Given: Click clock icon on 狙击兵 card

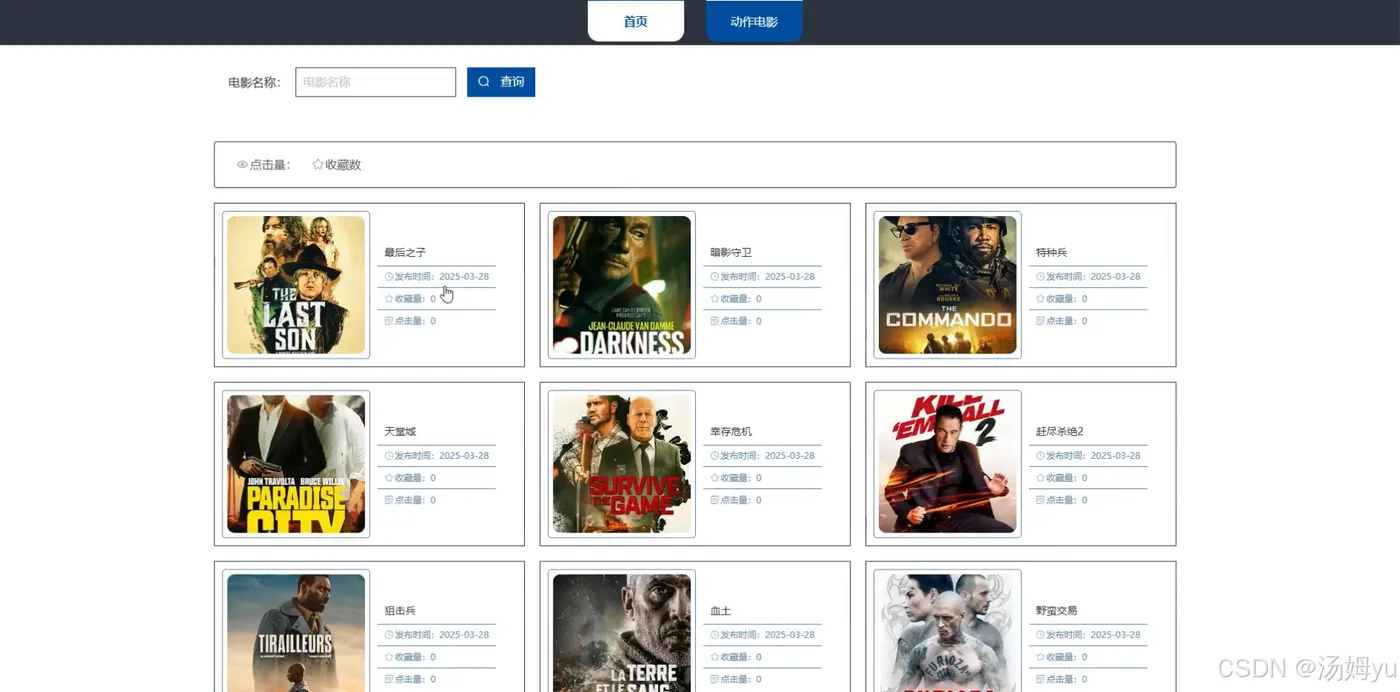Looking at the screenshot, I should coord(389,635).
